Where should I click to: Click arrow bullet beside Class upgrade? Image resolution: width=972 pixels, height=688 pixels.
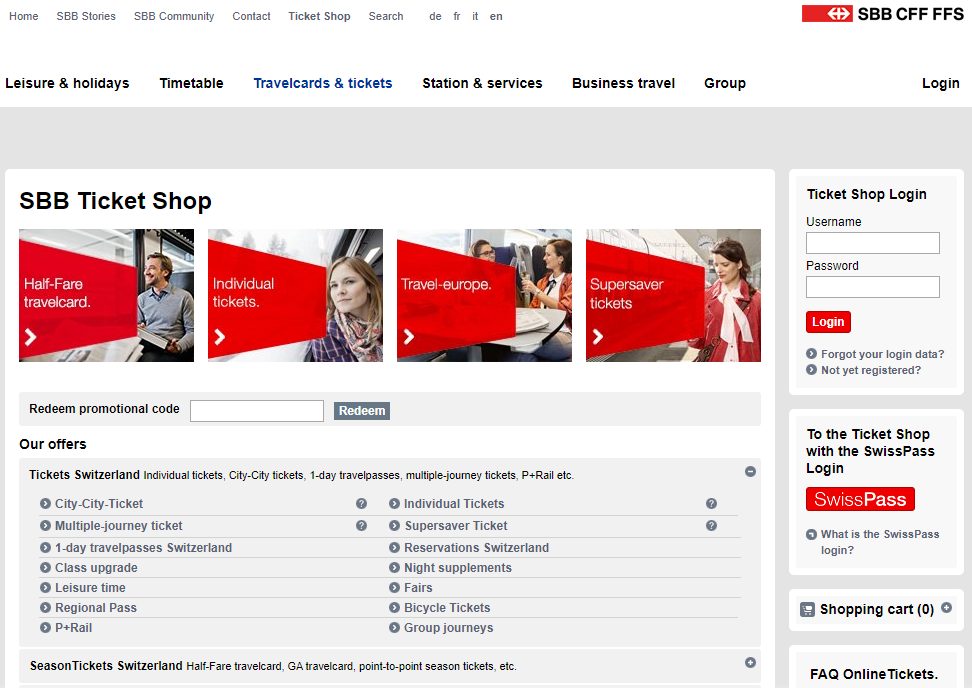(45, 568)
